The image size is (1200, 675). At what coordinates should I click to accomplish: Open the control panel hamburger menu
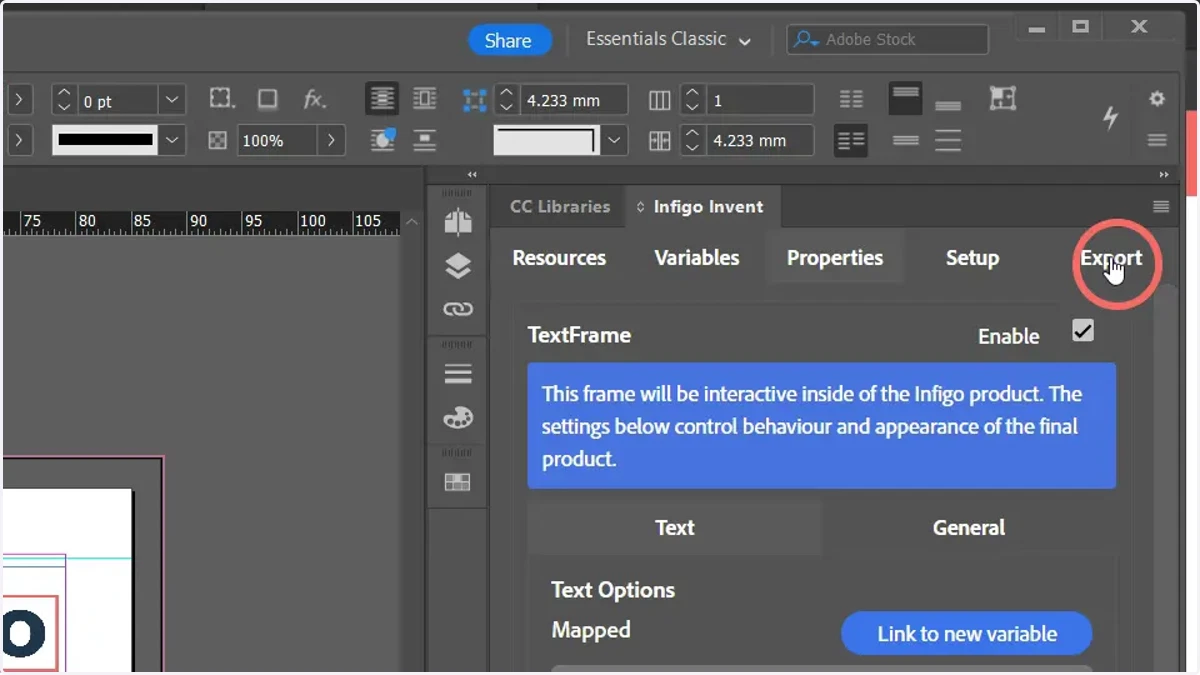(x=1157, y=140)
